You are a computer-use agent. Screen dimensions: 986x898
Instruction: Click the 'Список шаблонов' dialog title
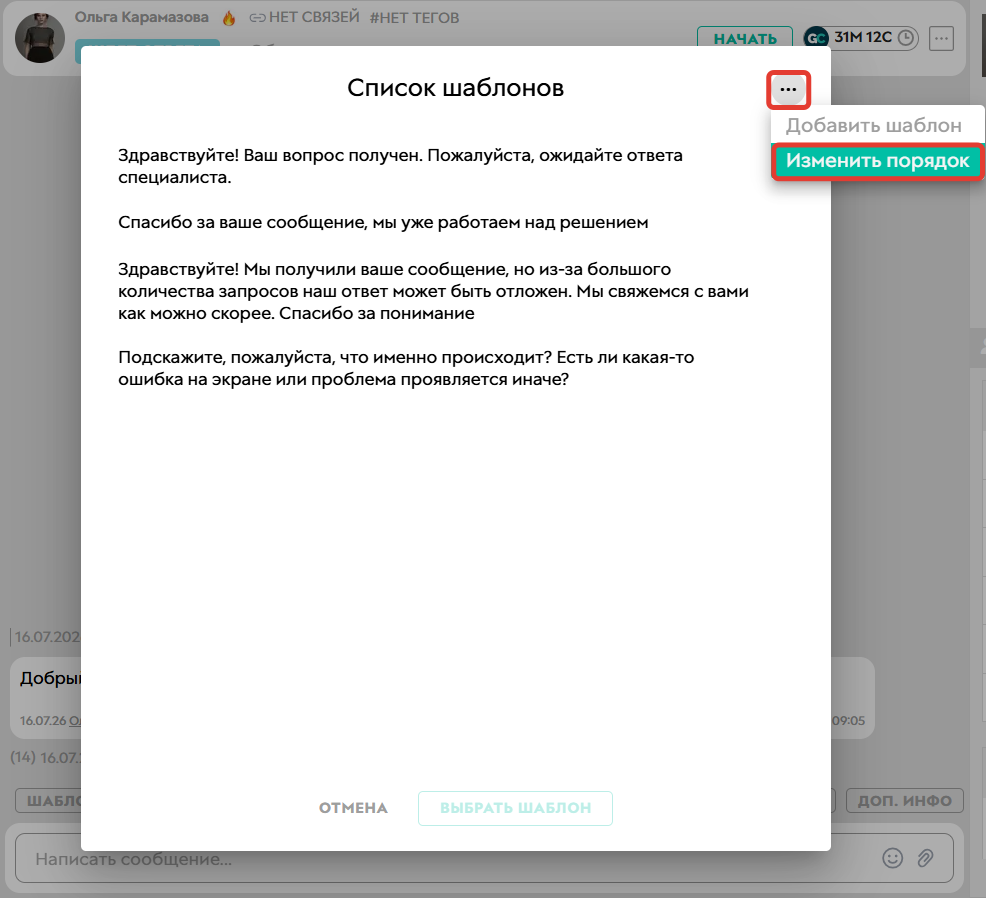pos(455,87)
